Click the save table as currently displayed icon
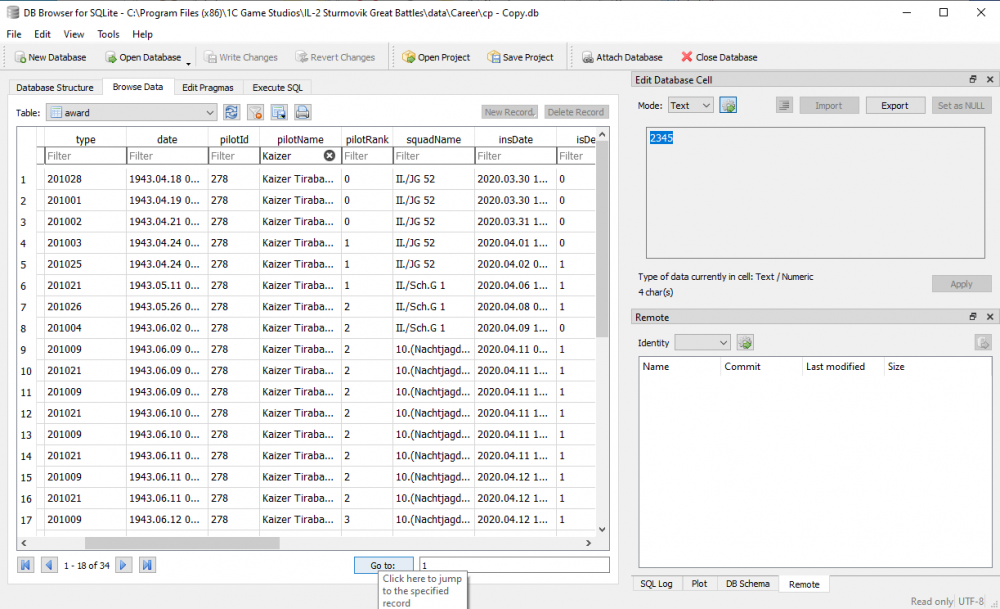The image size is (1000, 609). pos(279,113)
